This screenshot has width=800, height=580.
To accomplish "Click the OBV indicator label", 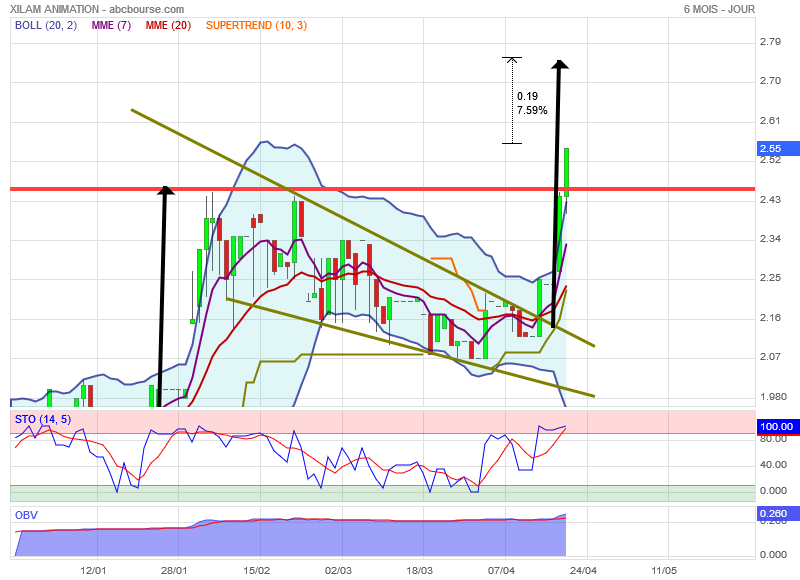I will click(x=26, y=515).
